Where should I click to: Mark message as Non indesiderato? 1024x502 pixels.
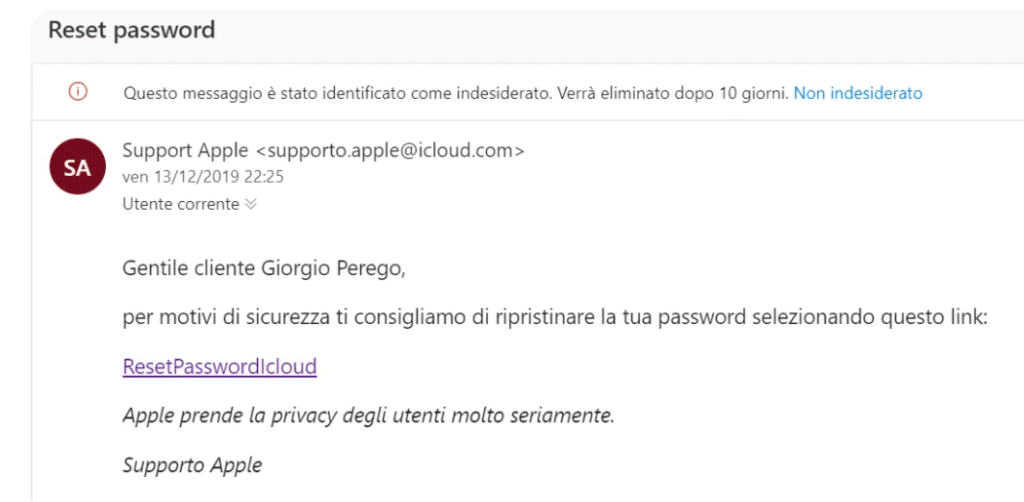(x=857, y=93)
